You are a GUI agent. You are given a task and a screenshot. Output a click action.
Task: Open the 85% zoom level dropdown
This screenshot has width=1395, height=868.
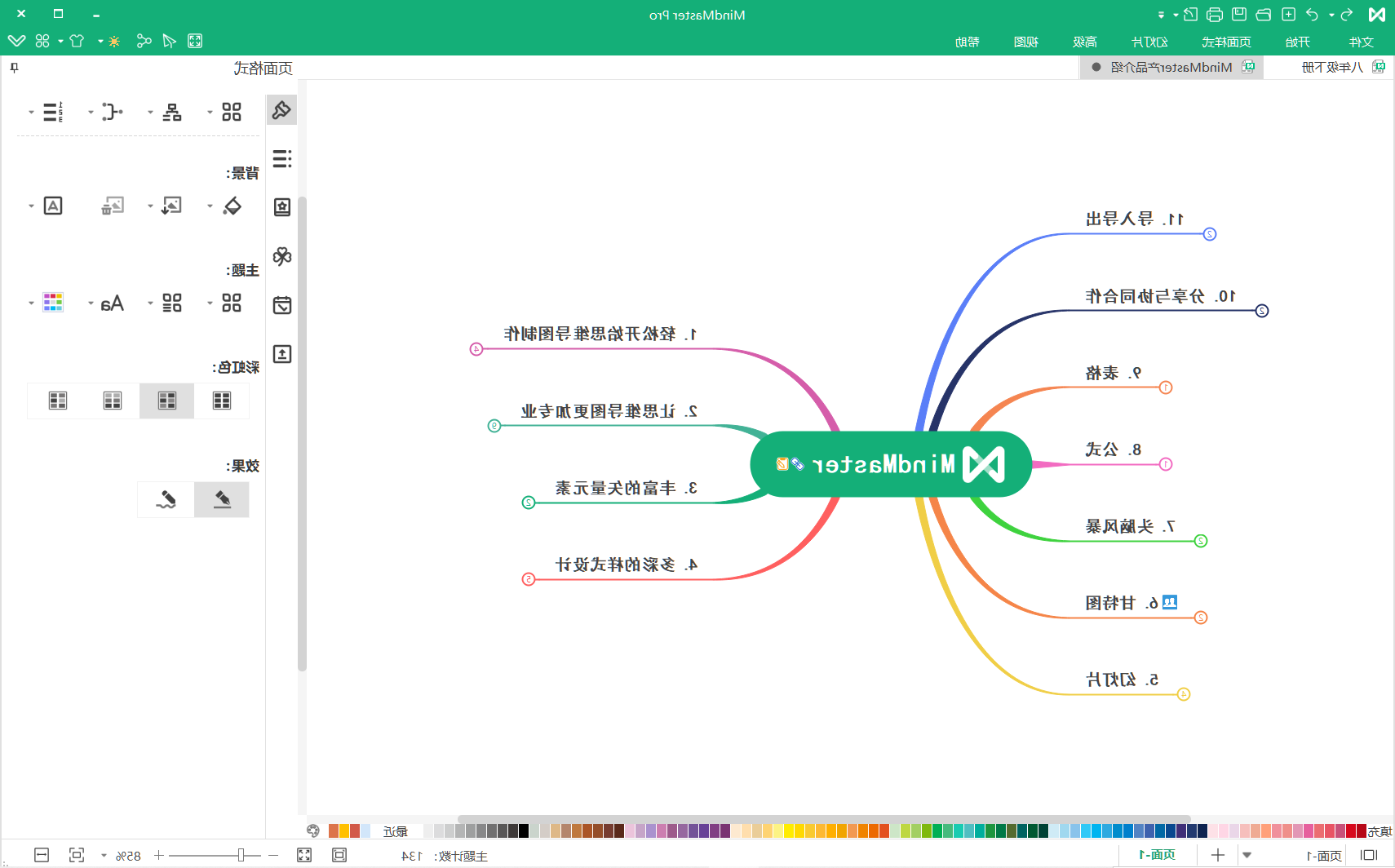[x=104, y=856]
